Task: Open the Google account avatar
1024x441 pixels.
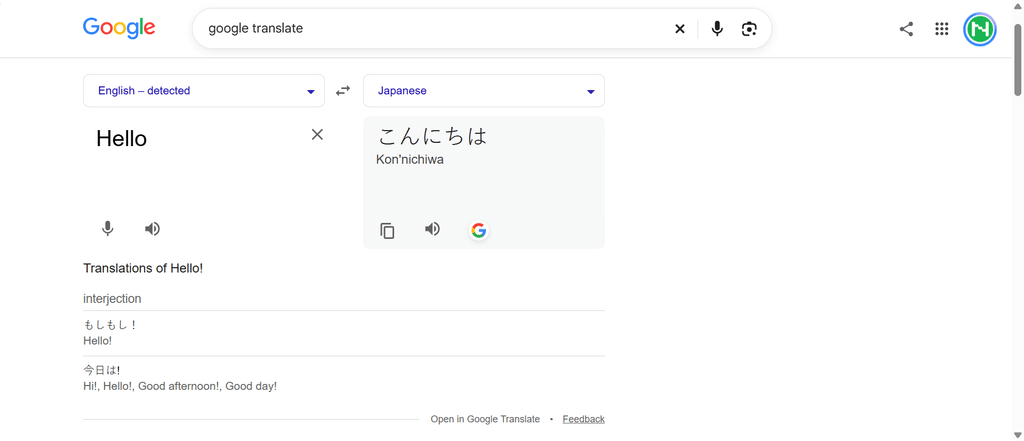Action: [x=980, y=29]
